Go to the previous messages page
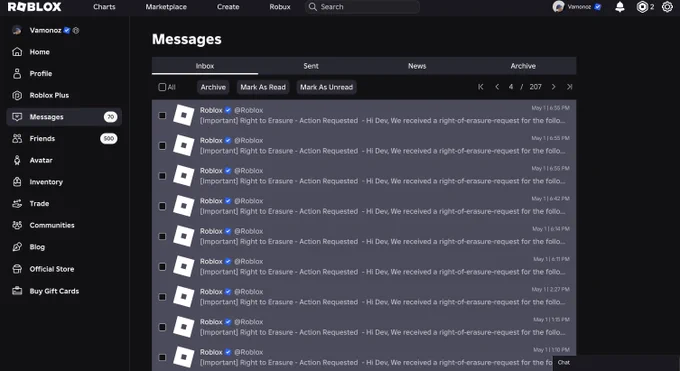 coord(497,87)
